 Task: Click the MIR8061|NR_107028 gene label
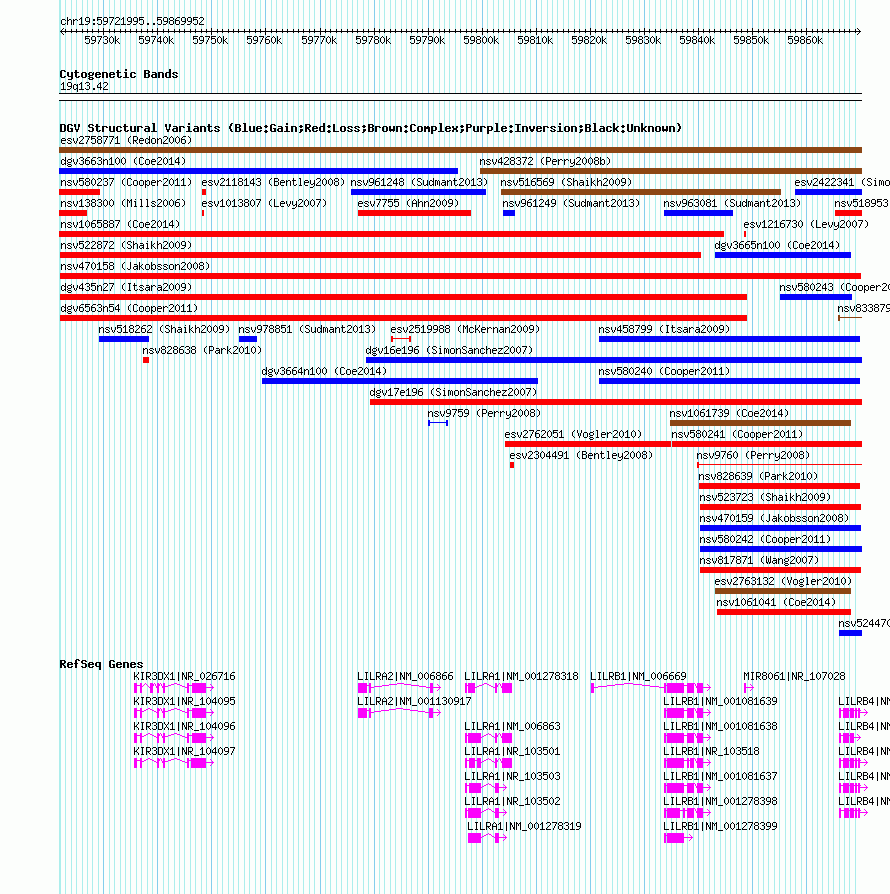tap(794, 677)
